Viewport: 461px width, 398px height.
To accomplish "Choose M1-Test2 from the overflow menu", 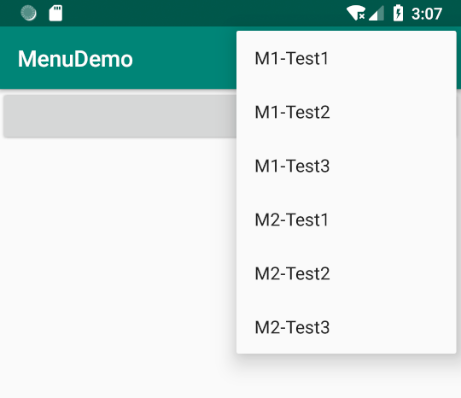I will click(346, 112).
